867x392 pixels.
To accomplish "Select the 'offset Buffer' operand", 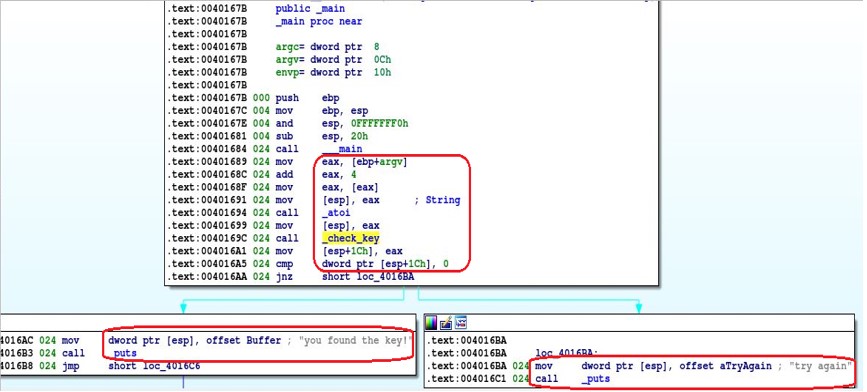I will pyautogui.click(x=244, y=341).
